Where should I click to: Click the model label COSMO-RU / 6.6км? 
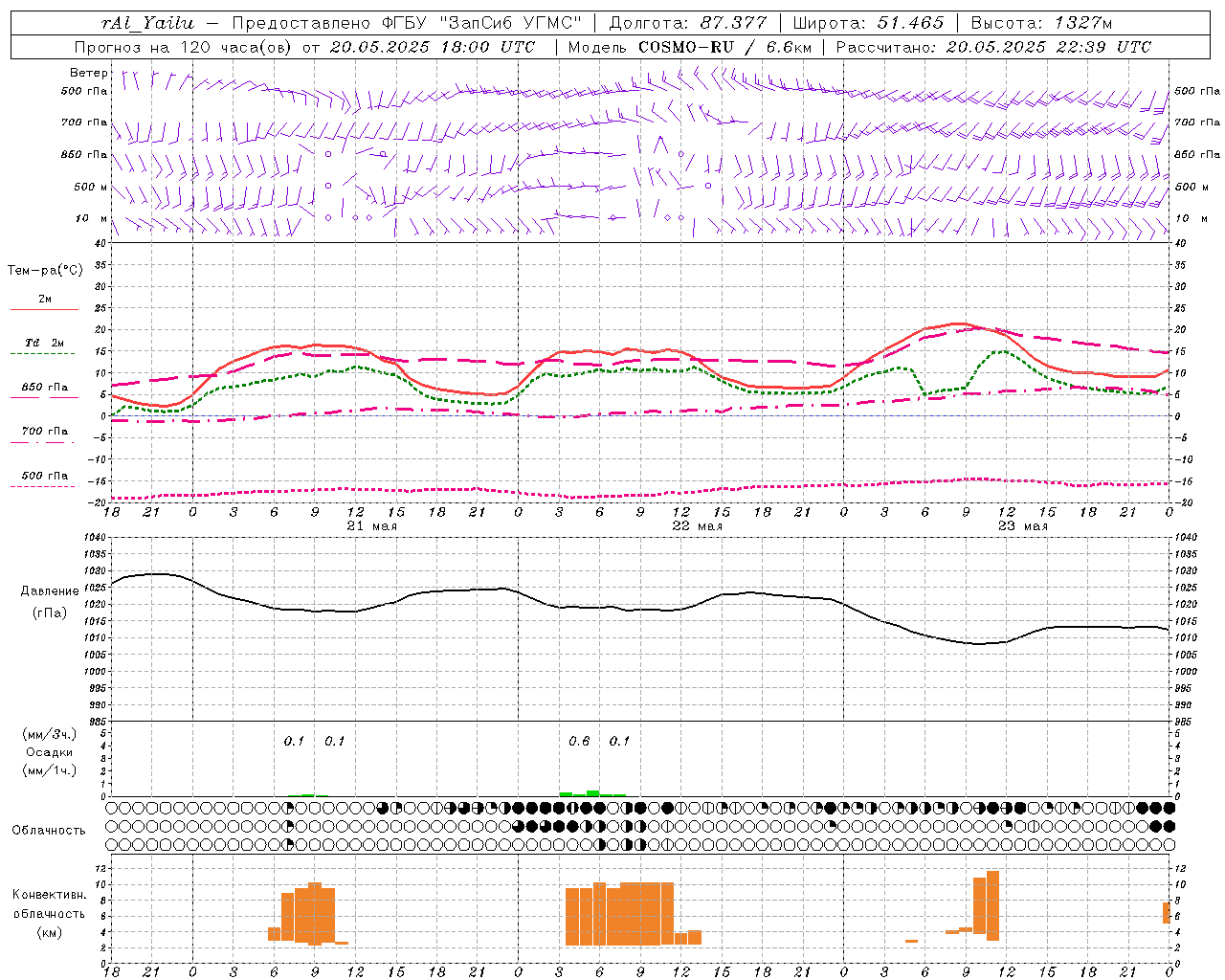coord(725,47)
